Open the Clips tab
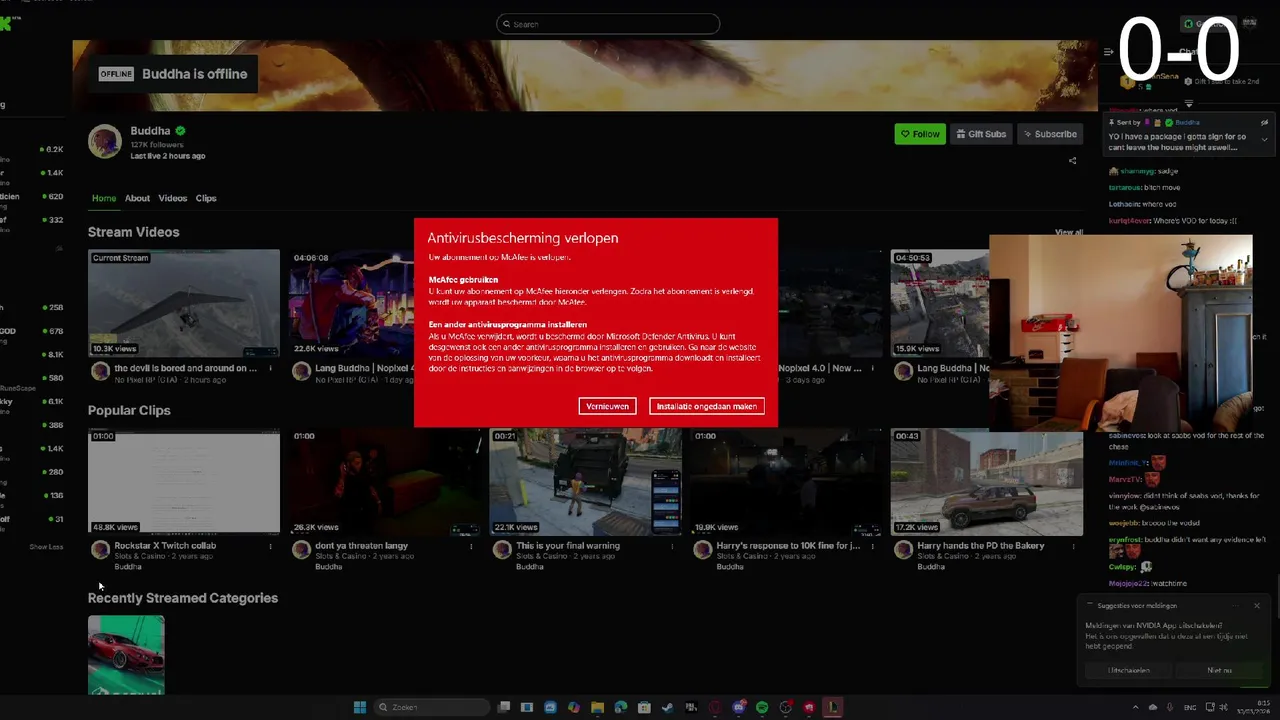Screen dimensions: 1280x720 [x=206, y=198]
